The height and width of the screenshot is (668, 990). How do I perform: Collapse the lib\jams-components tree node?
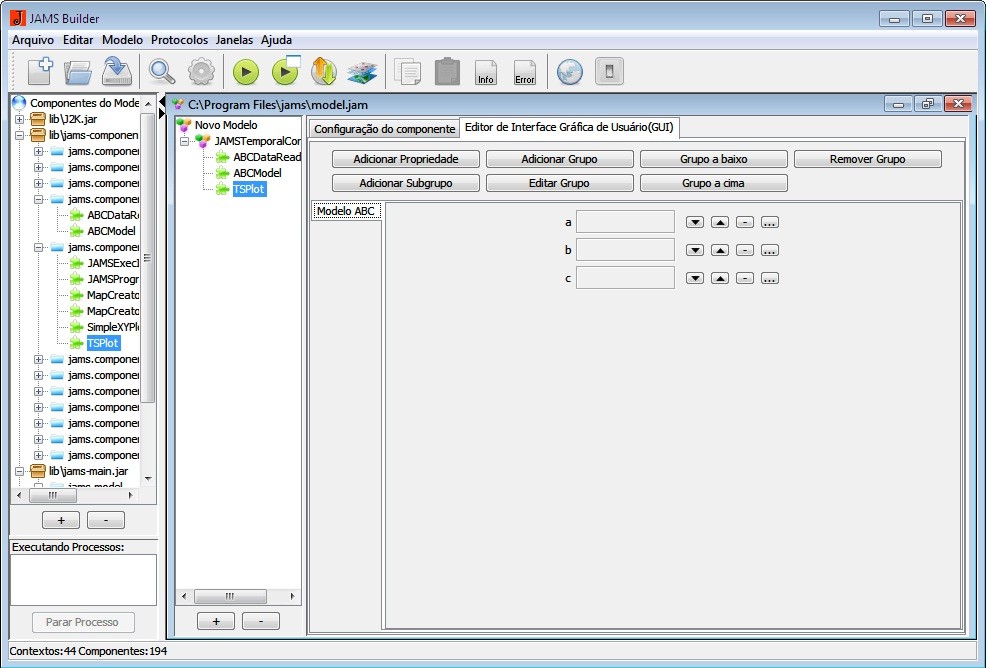(x=19, y=135)
